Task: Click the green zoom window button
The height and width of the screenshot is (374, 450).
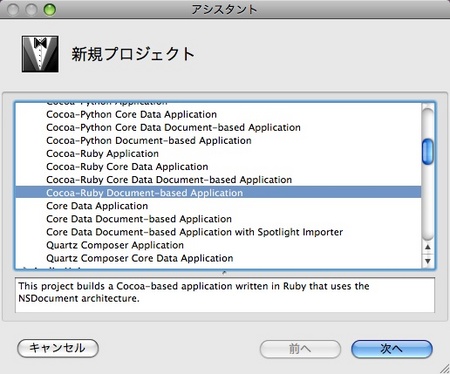Action: 50,10
